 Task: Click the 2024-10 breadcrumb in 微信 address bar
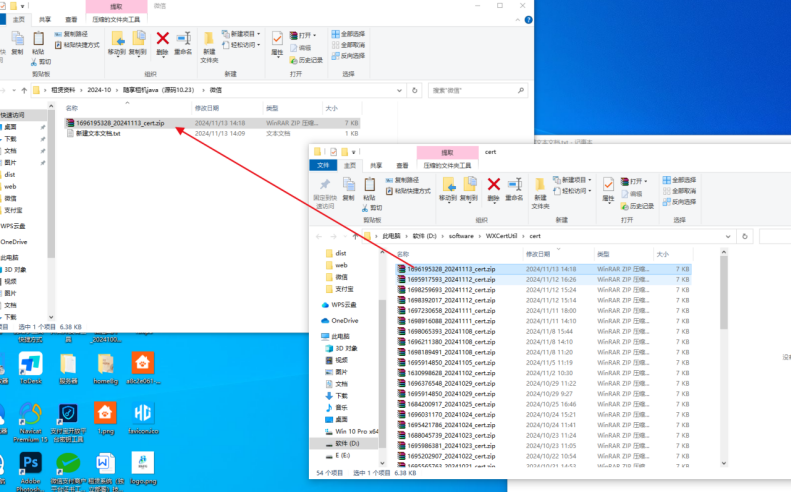[99, 90]
